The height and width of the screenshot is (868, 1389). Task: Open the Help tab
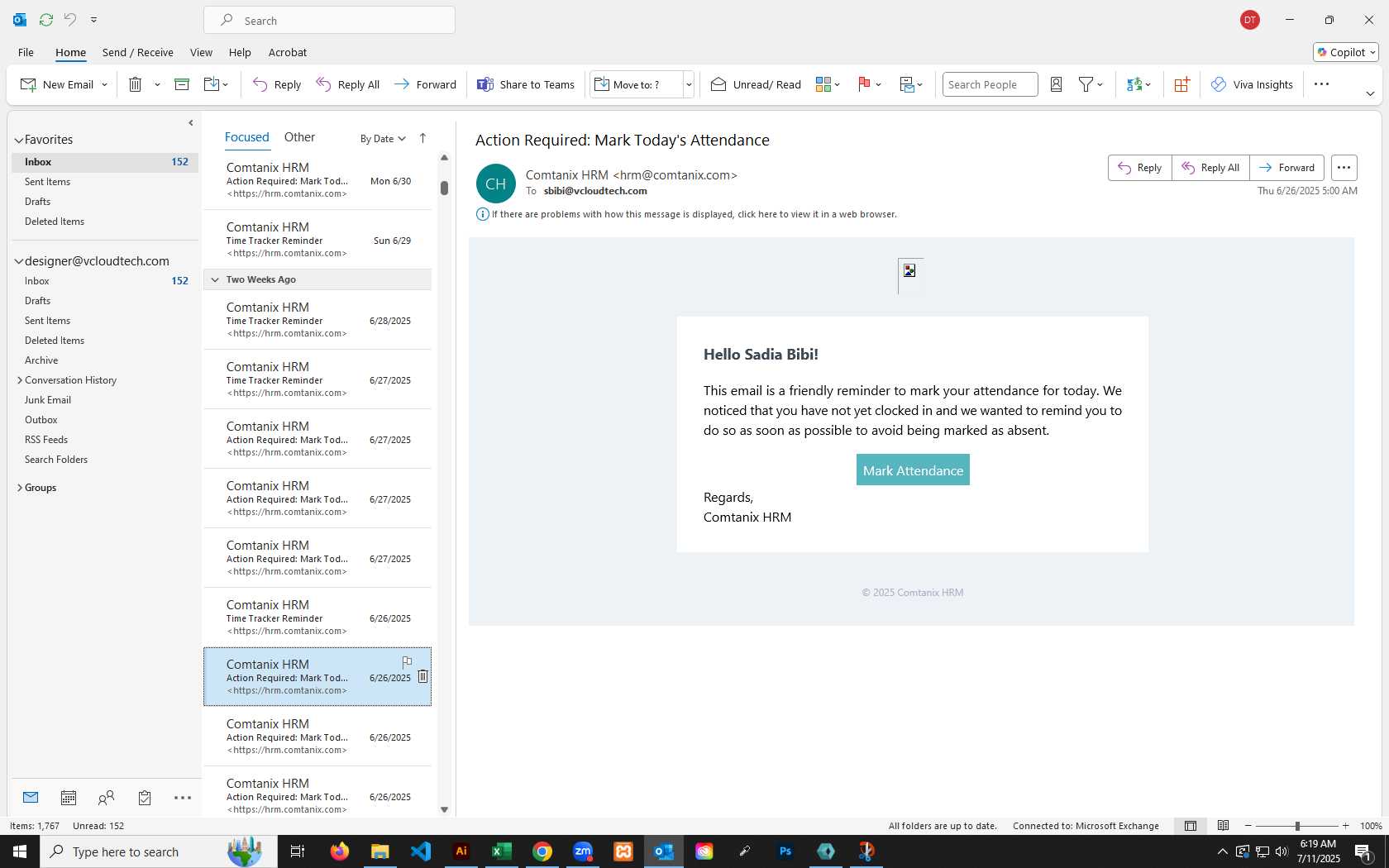point(240,52)
